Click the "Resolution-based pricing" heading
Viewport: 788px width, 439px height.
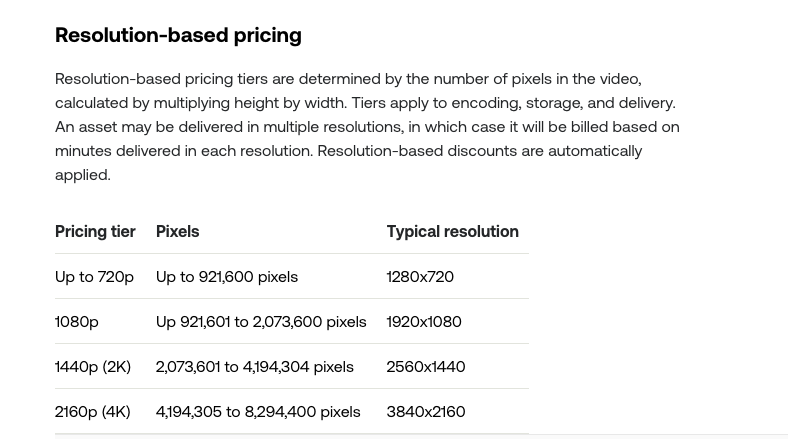(x=178, y=35)
